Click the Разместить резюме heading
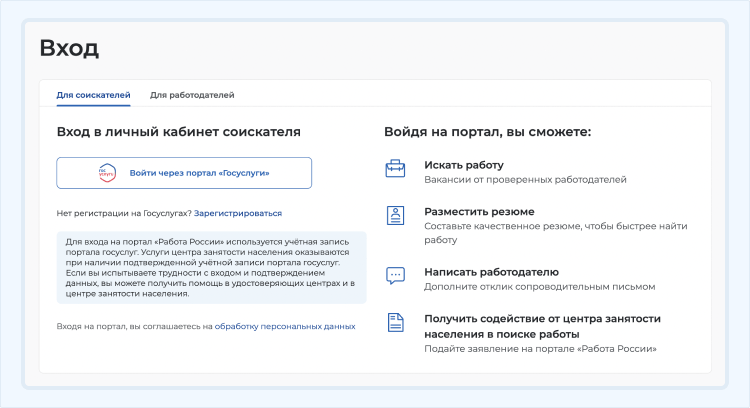The height and width of the screenshot is (408, 750). [479, 211]
